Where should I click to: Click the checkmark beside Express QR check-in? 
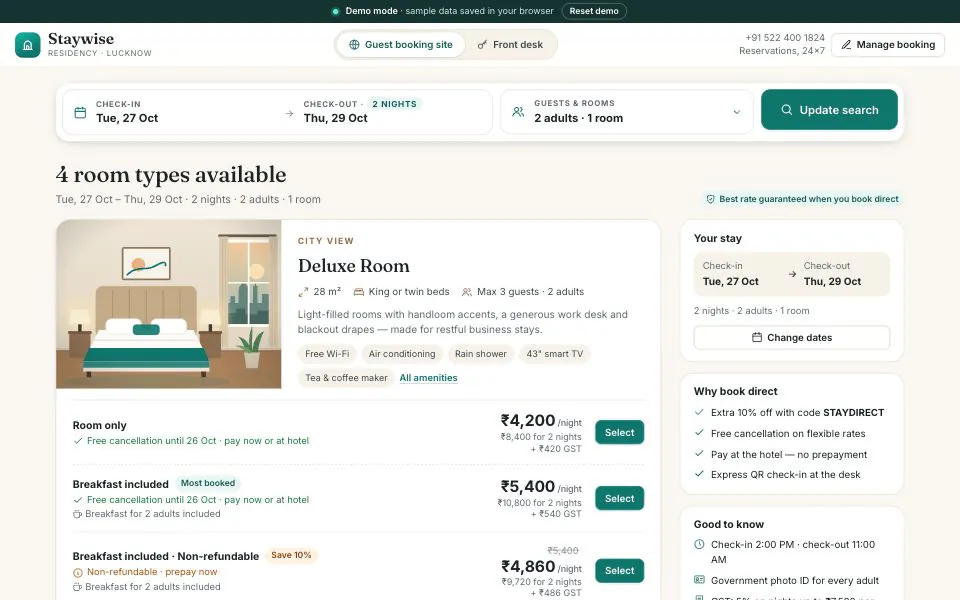click(x=699, y=474)
